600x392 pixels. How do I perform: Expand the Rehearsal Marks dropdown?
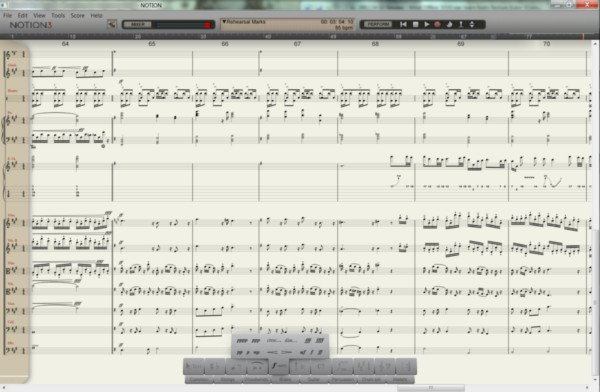pos(244,22)
